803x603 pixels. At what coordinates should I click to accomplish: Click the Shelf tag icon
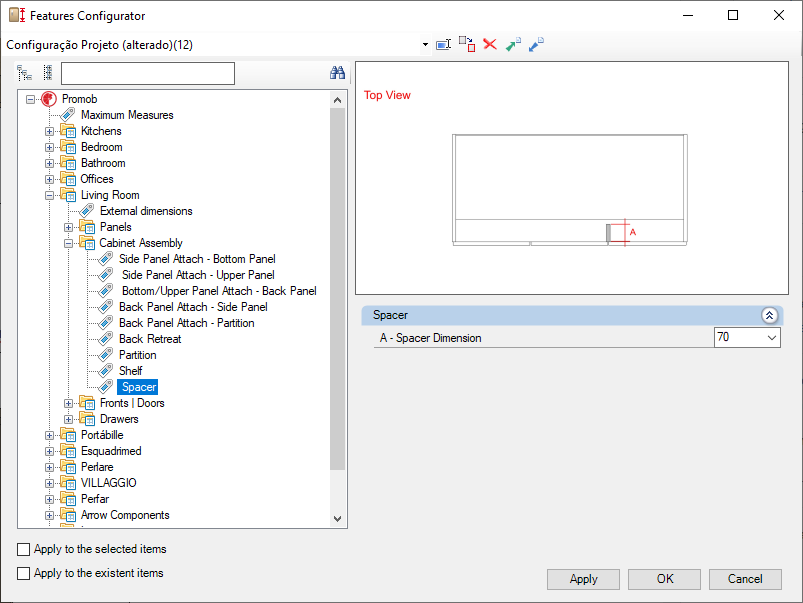(x=106, y=370)
